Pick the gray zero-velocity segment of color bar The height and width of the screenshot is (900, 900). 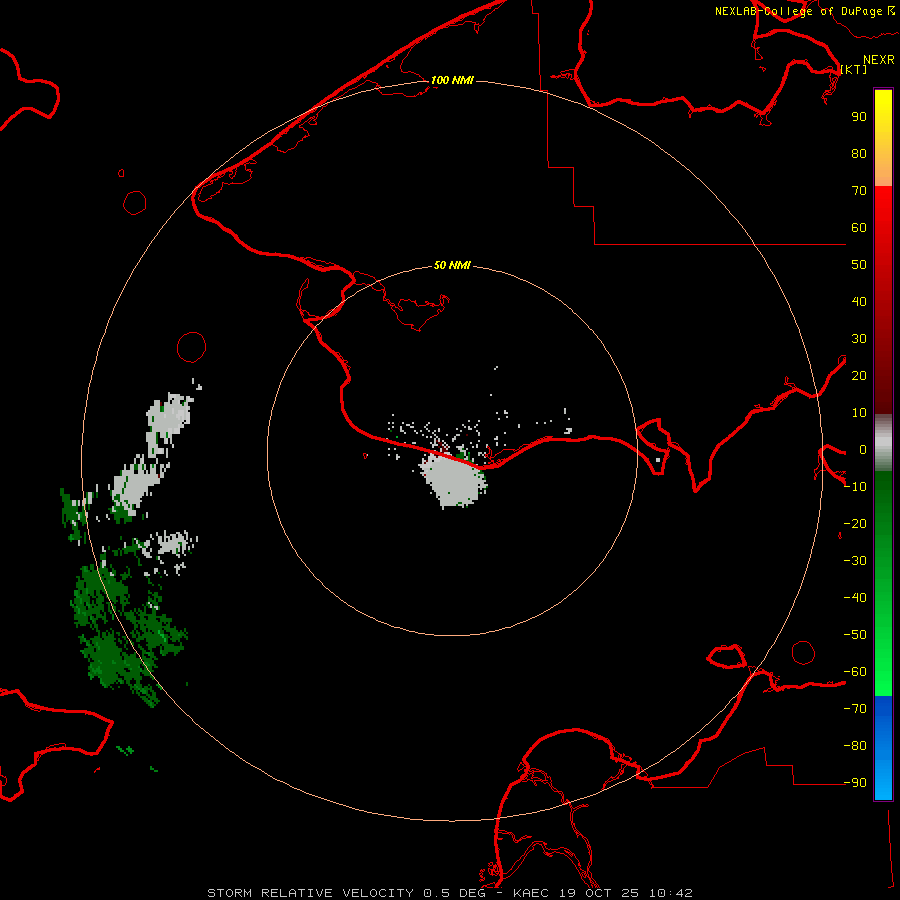pos(883,443)
